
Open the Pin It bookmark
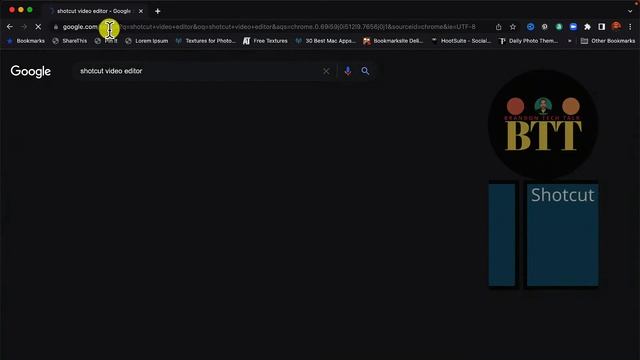[x=106, y=41]
